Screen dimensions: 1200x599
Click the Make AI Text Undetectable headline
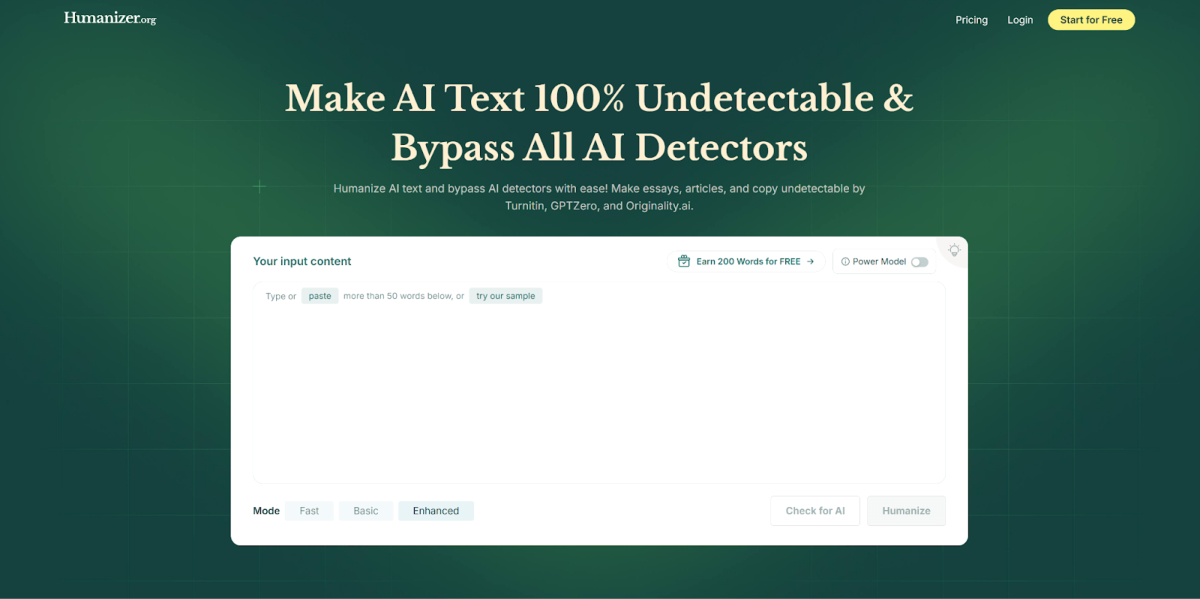(x=599, y=122)
